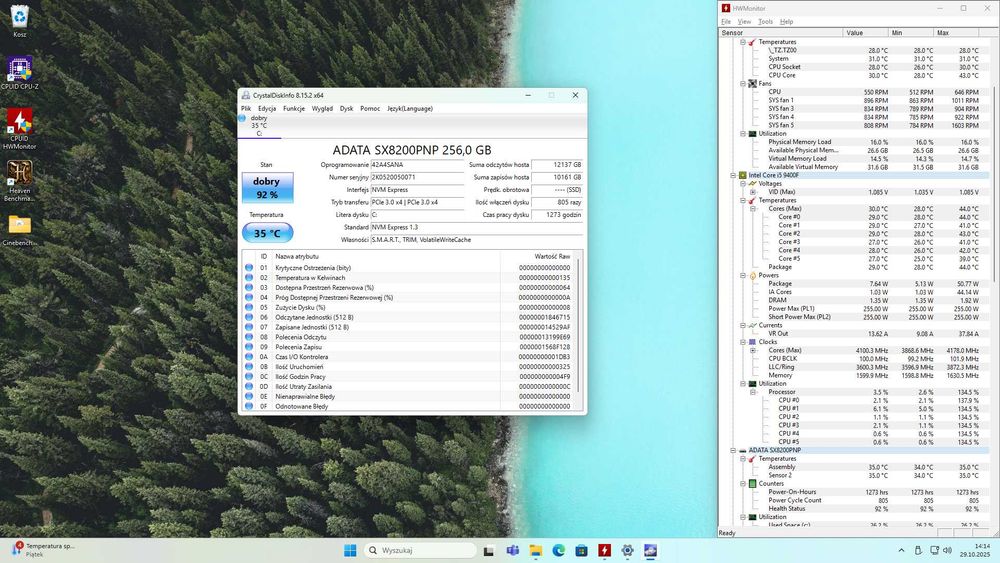Open Microsoft Teams from the taskbar

pyautogui.click(x=513, y=550)
